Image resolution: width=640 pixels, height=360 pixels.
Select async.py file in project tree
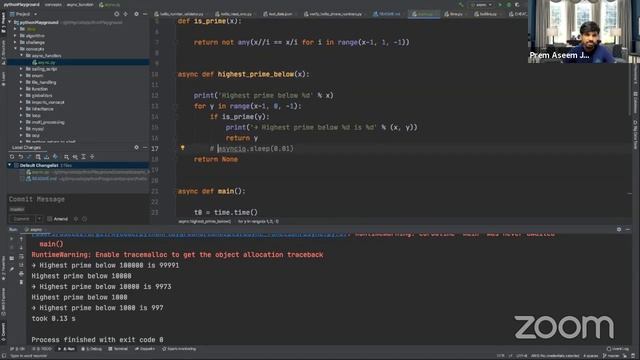[46, 62]
